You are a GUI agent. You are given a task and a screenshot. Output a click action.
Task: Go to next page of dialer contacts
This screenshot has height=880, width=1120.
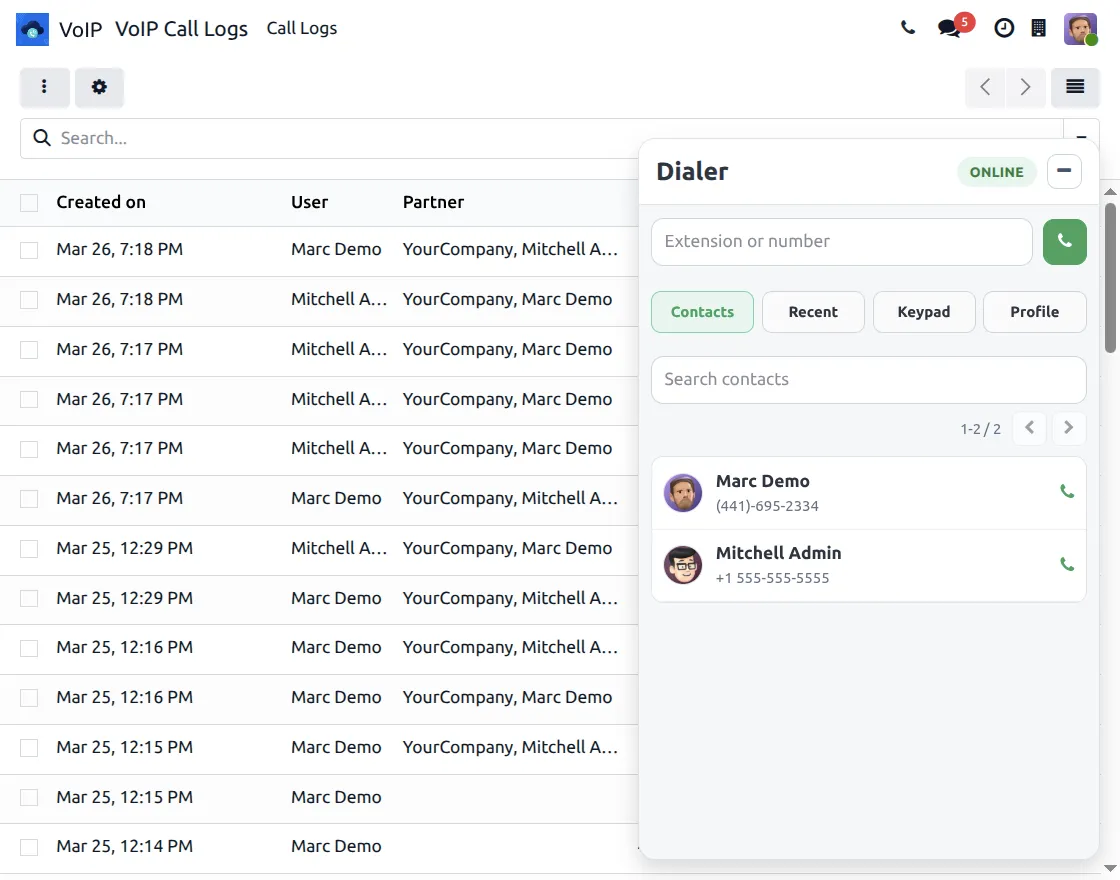[x=1069, y=428]
